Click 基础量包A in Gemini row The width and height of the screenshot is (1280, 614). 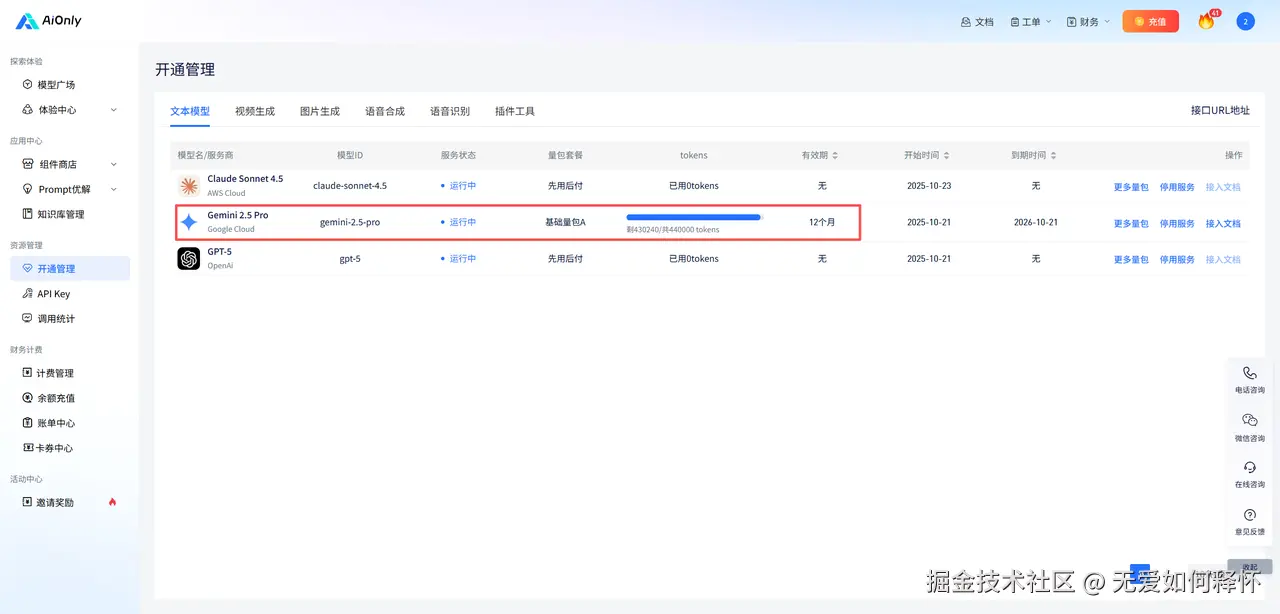point(565,222)
